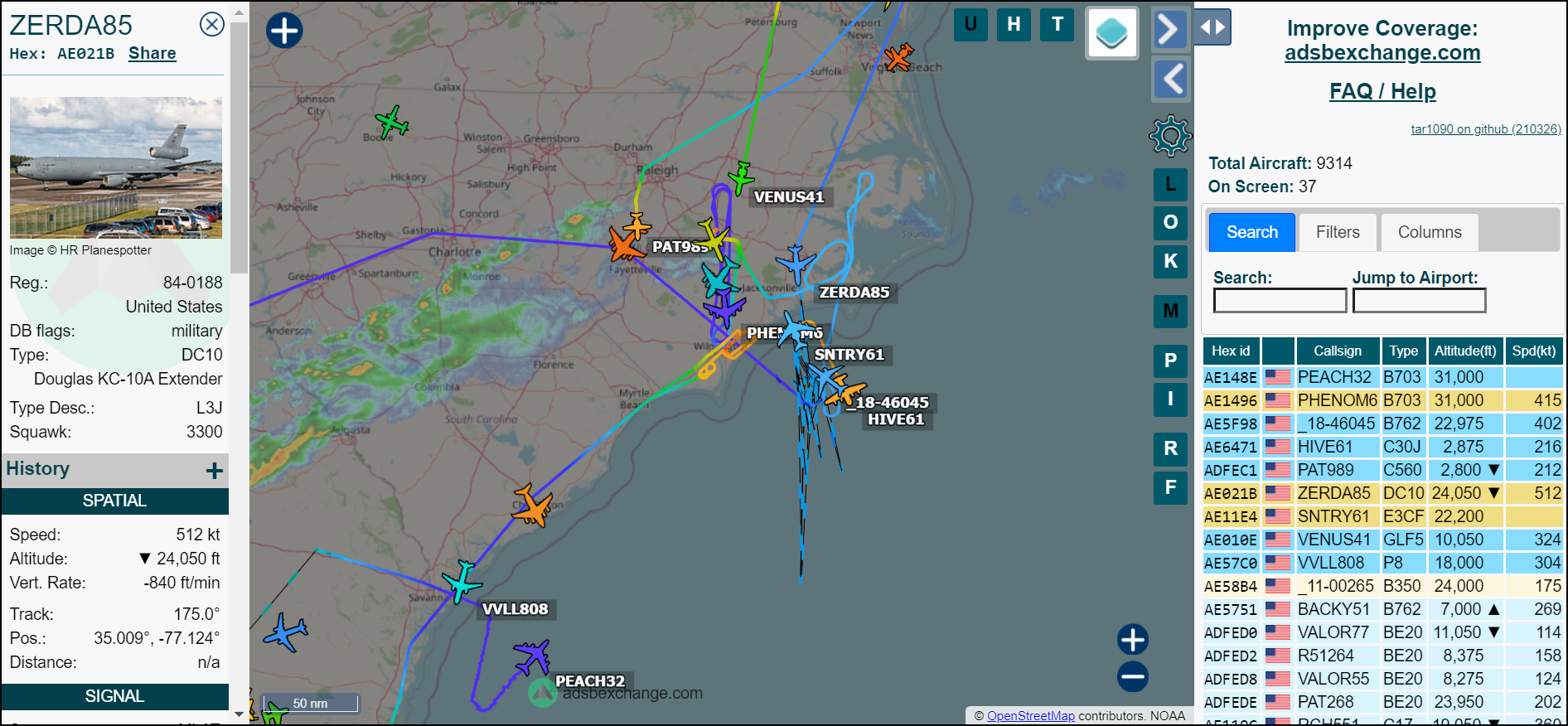Click the right chevron sidebar button
This screenshot has width=1568, height=726.
coord(1170,29)
